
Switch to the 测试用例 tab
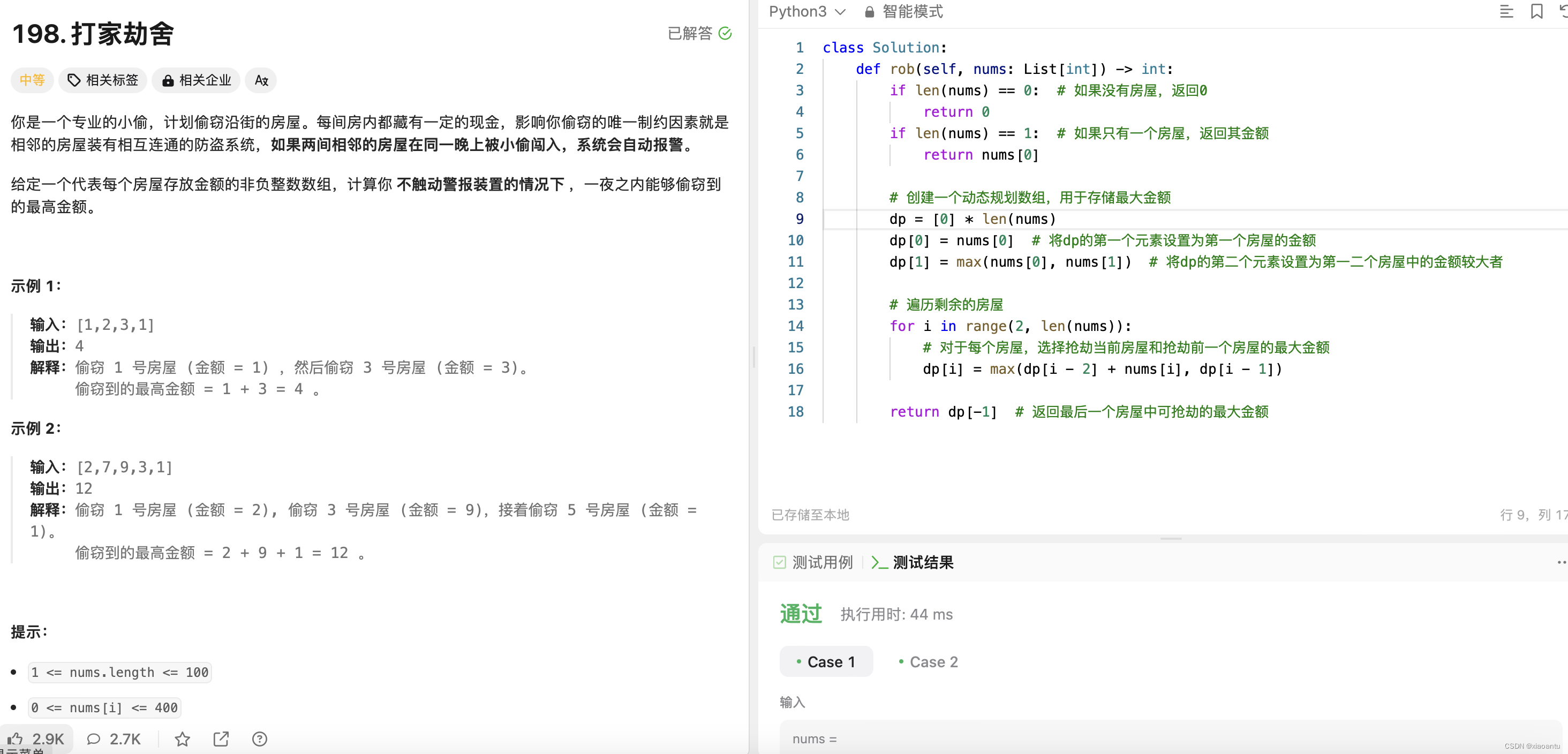click(x=813, y=562)
